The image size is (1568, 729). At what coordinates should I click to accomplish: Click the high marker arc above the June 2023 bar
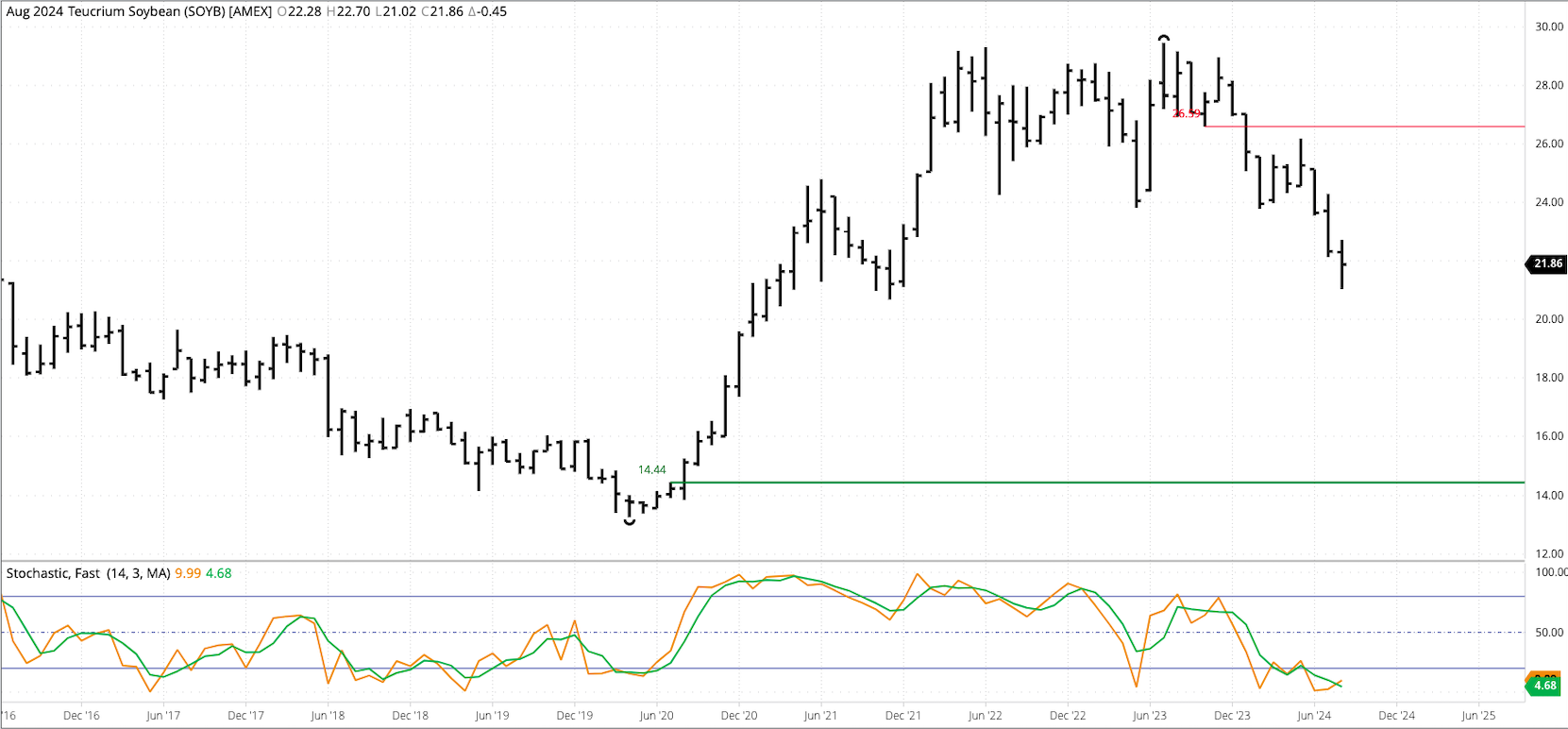(1164, 39)
